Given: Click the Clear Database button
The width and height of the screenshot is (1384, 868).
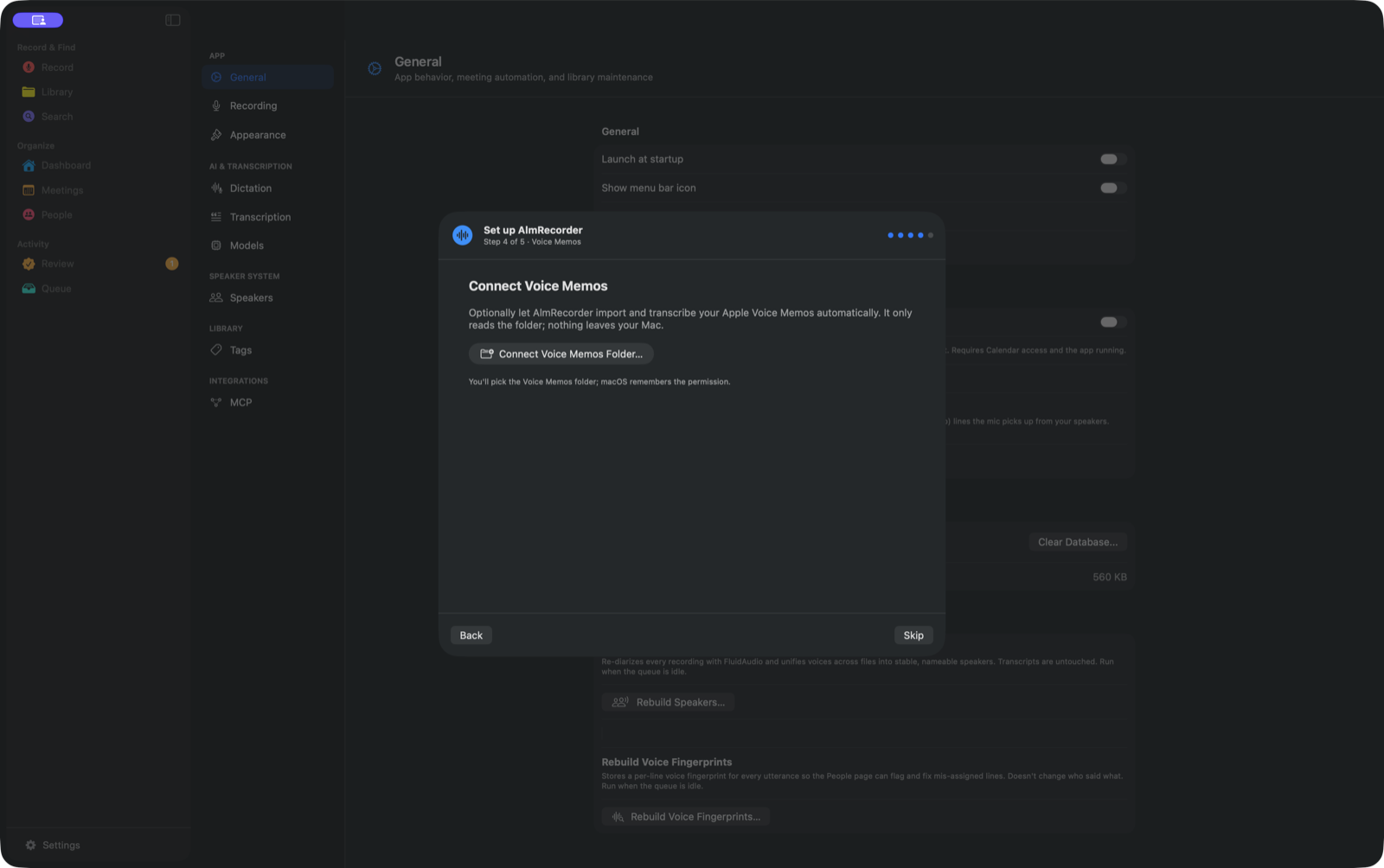Looking at the screenshot, I should pos(1078,542).
